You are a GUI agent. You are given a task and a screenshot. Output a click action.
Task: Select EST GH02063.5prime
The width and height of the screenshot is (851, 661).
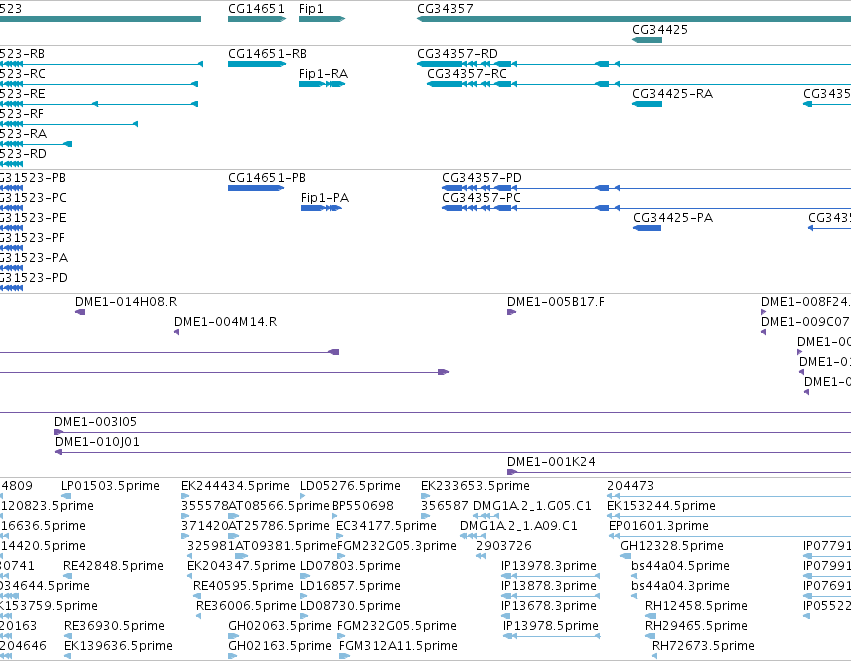(x=280, y=627)
